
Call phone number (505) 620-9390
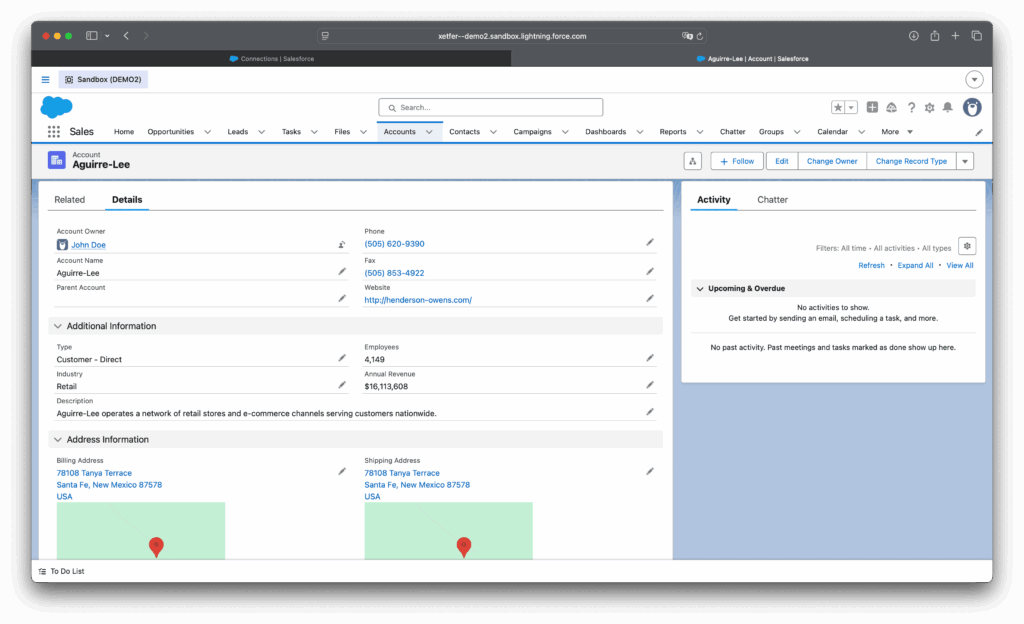point(394,244)
